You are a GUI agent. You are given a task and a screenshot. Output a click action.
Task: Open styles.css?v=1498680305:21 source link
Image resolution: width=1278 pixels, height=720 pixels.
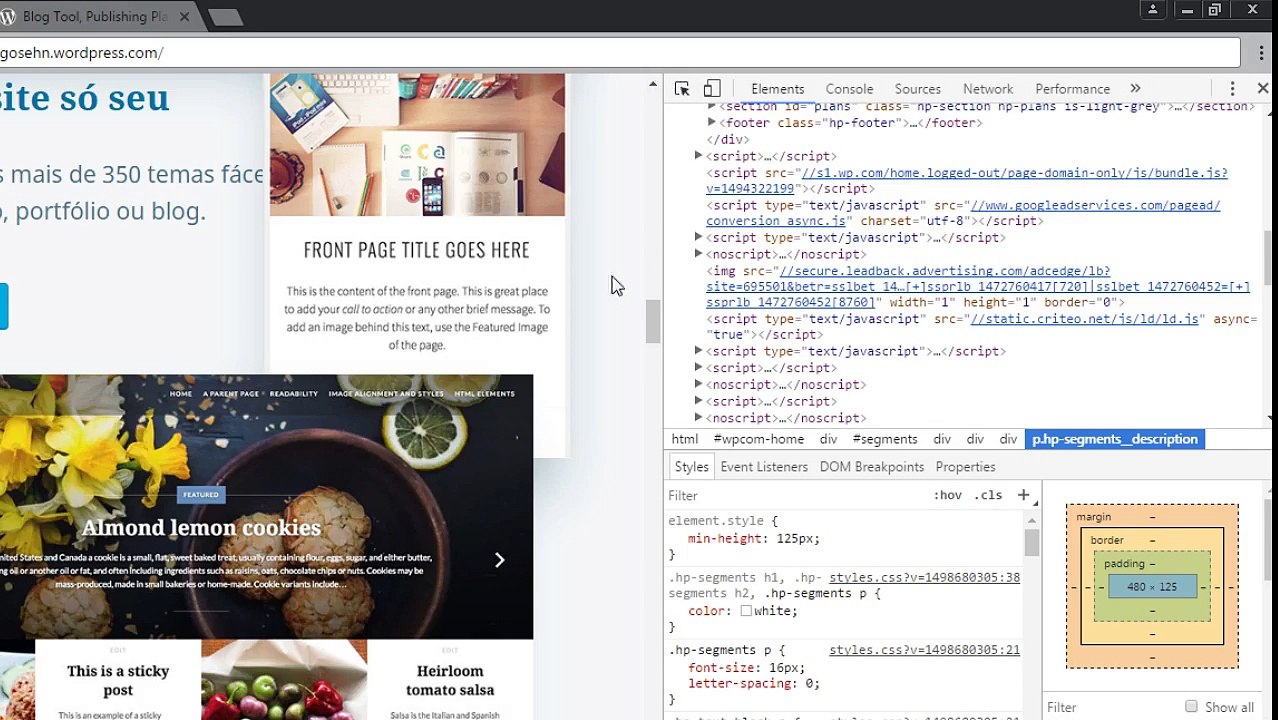tap(924, 650)
